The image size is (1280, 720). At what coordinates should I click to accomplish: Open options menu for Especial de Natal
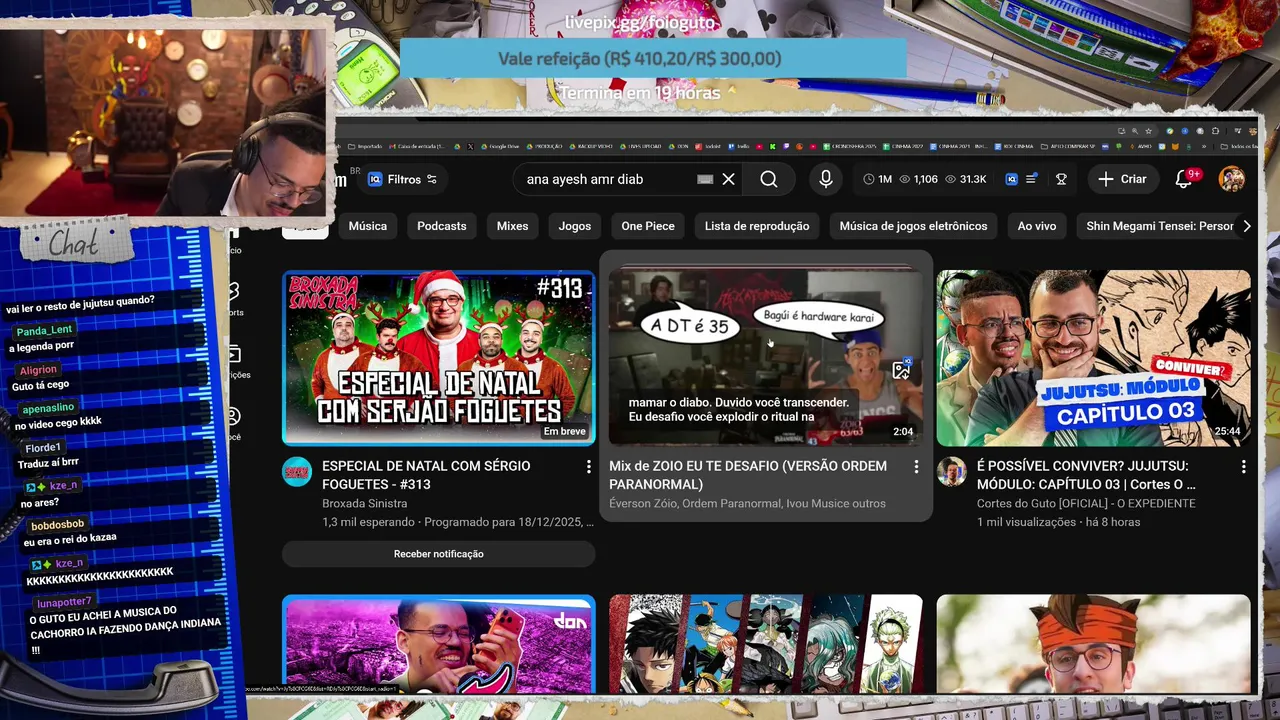(x=588, y=467)
